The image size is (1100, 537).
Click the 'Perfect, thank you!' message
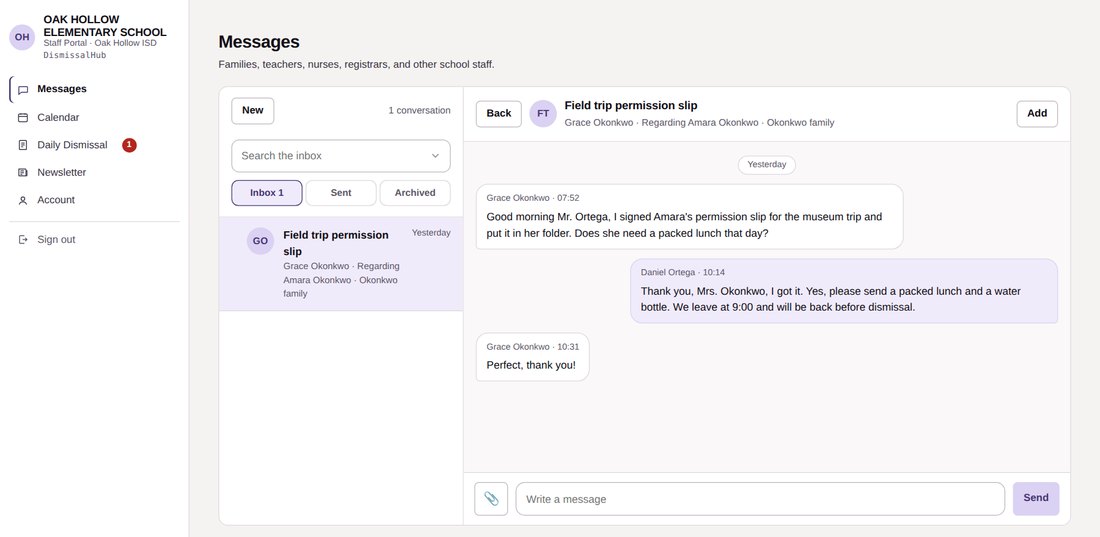pyautogui.click(x=532, y=357)
